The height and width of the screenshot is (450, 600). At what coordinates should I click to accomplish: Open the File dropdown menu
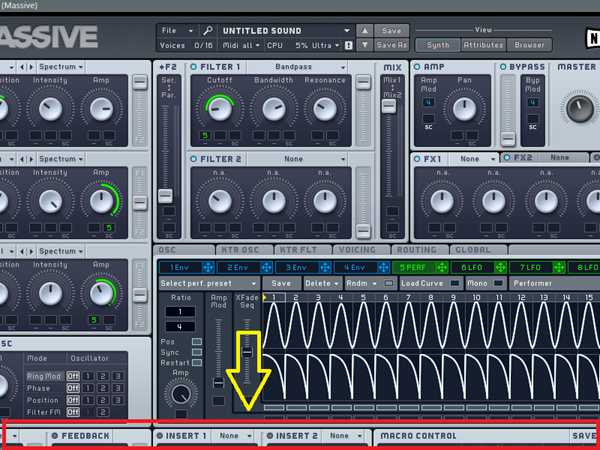coord(178,31)
